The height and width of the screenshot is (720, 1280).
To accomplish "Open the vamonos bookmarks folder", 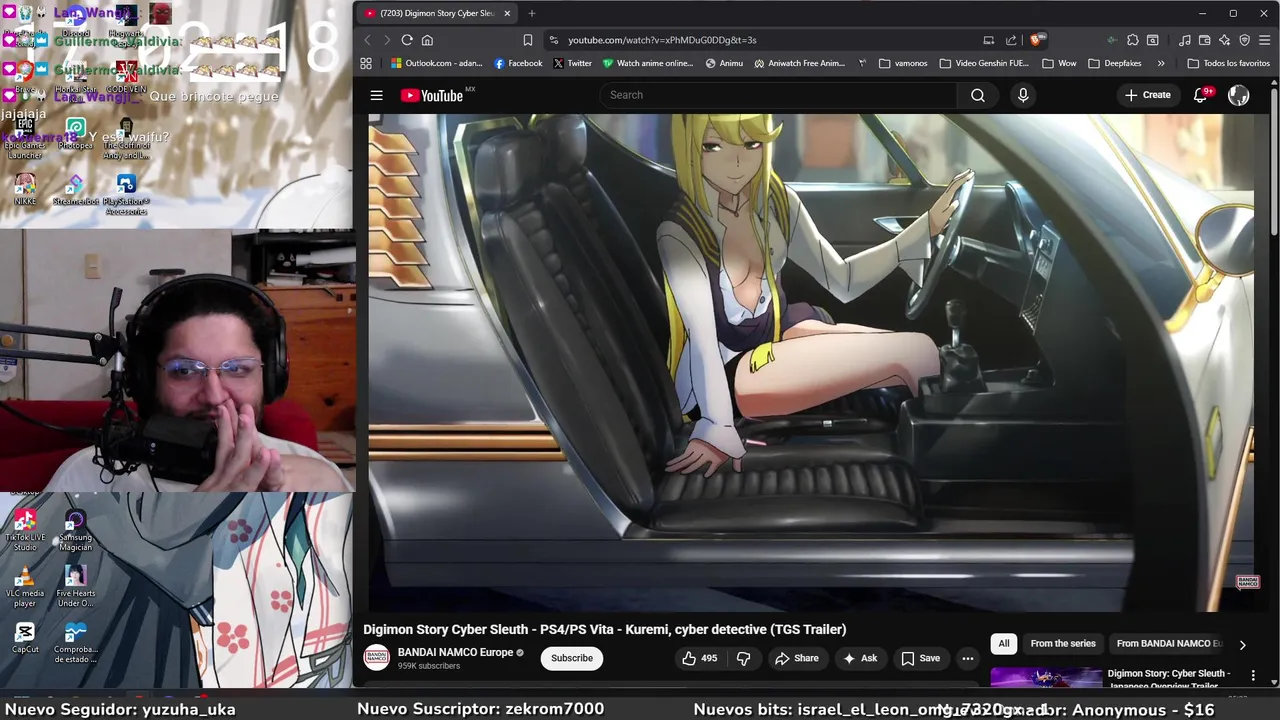I will [904, 63].
